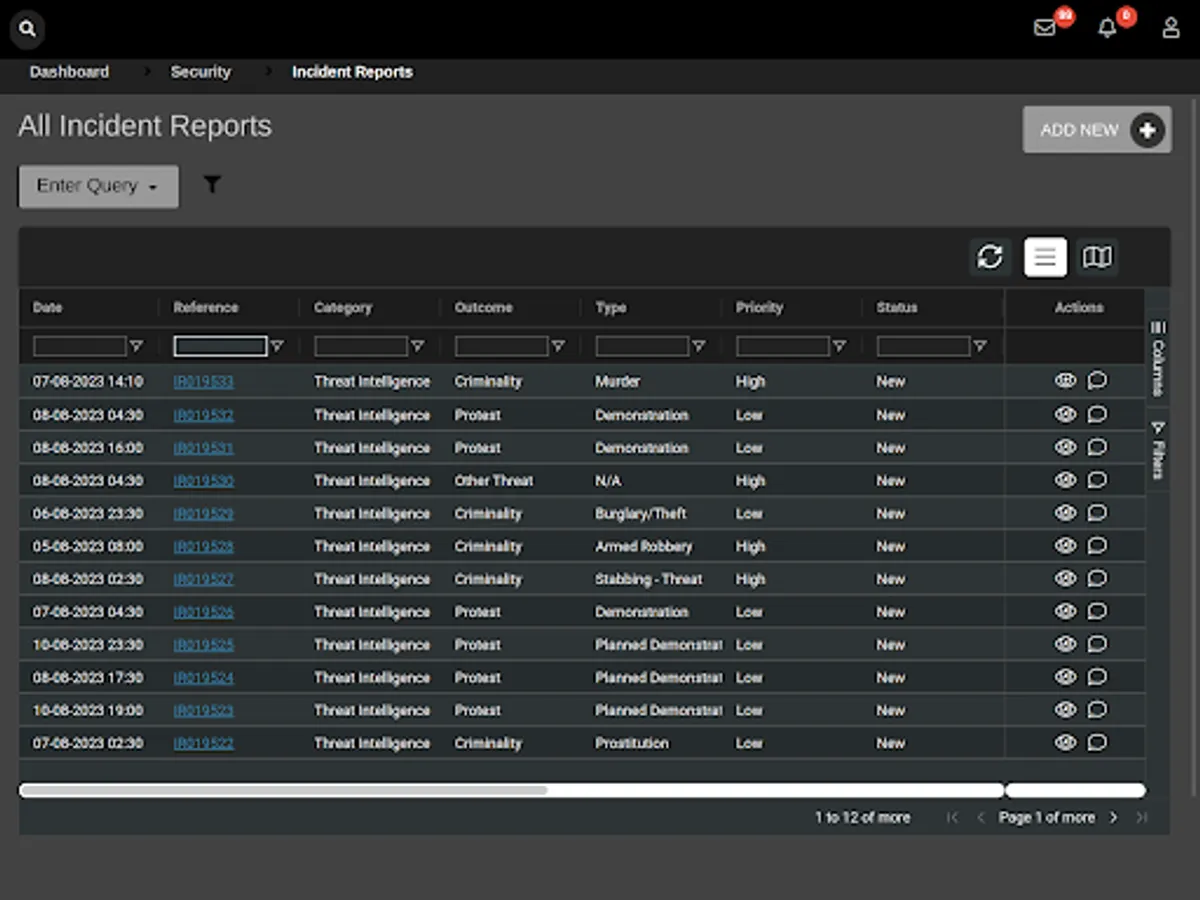Click the ADD NEW button
This screenshot has width=1200, height=900.
(1096, 130)
